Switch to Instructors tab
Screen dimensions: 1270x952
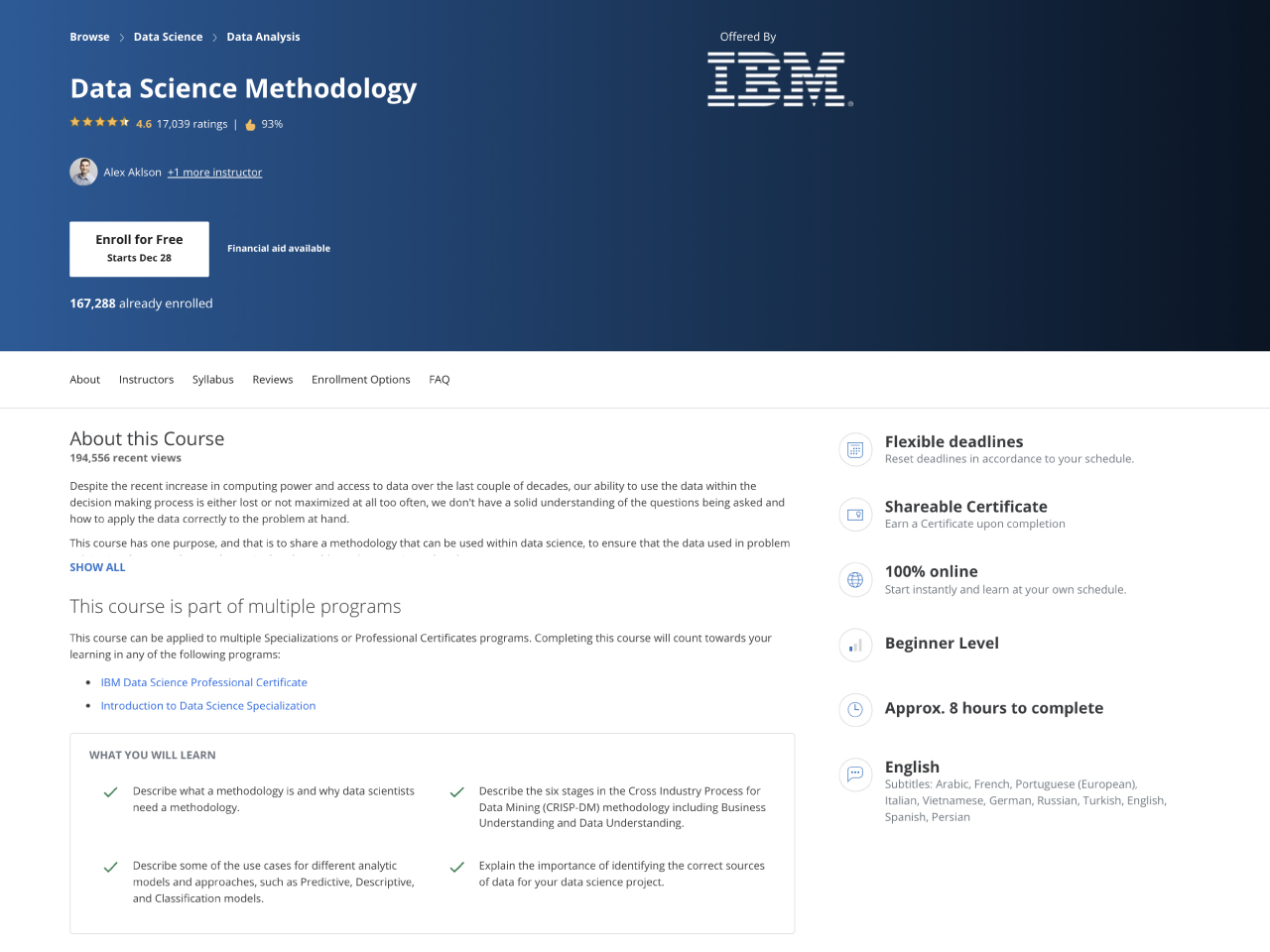coord(146,380)
